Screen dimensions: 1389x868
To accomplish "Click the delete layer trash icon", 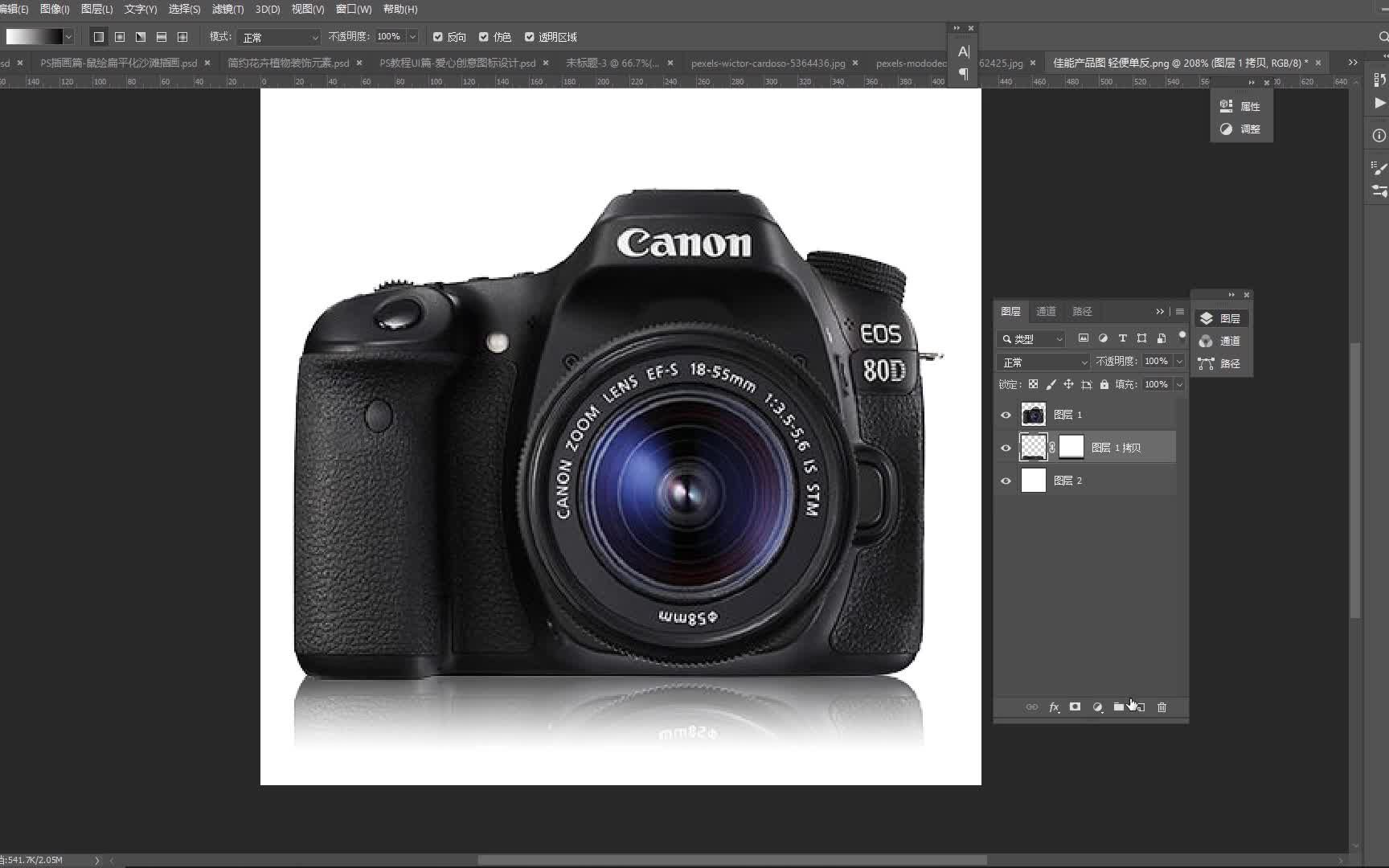I will point(1162,707).
